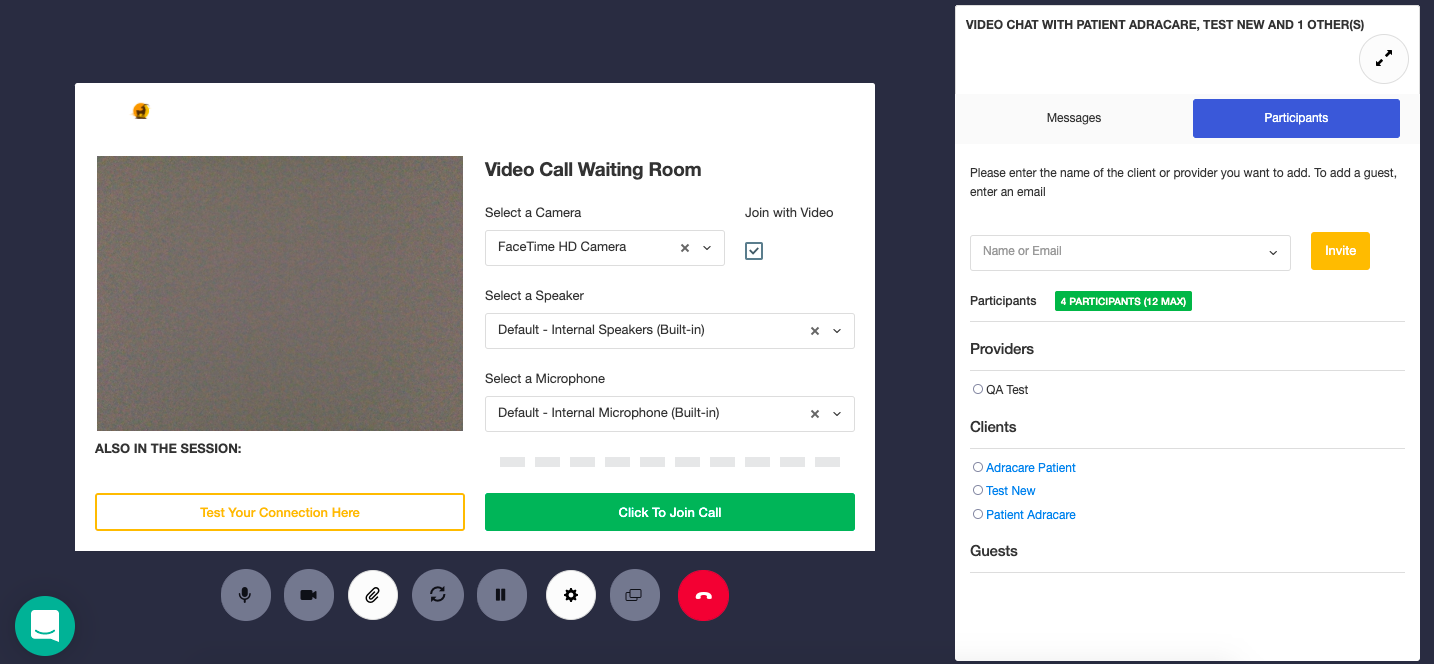Screen dimensions: 1434x664
Task: Uncheck Join with Video checkbox
Action: pos(754,251)
